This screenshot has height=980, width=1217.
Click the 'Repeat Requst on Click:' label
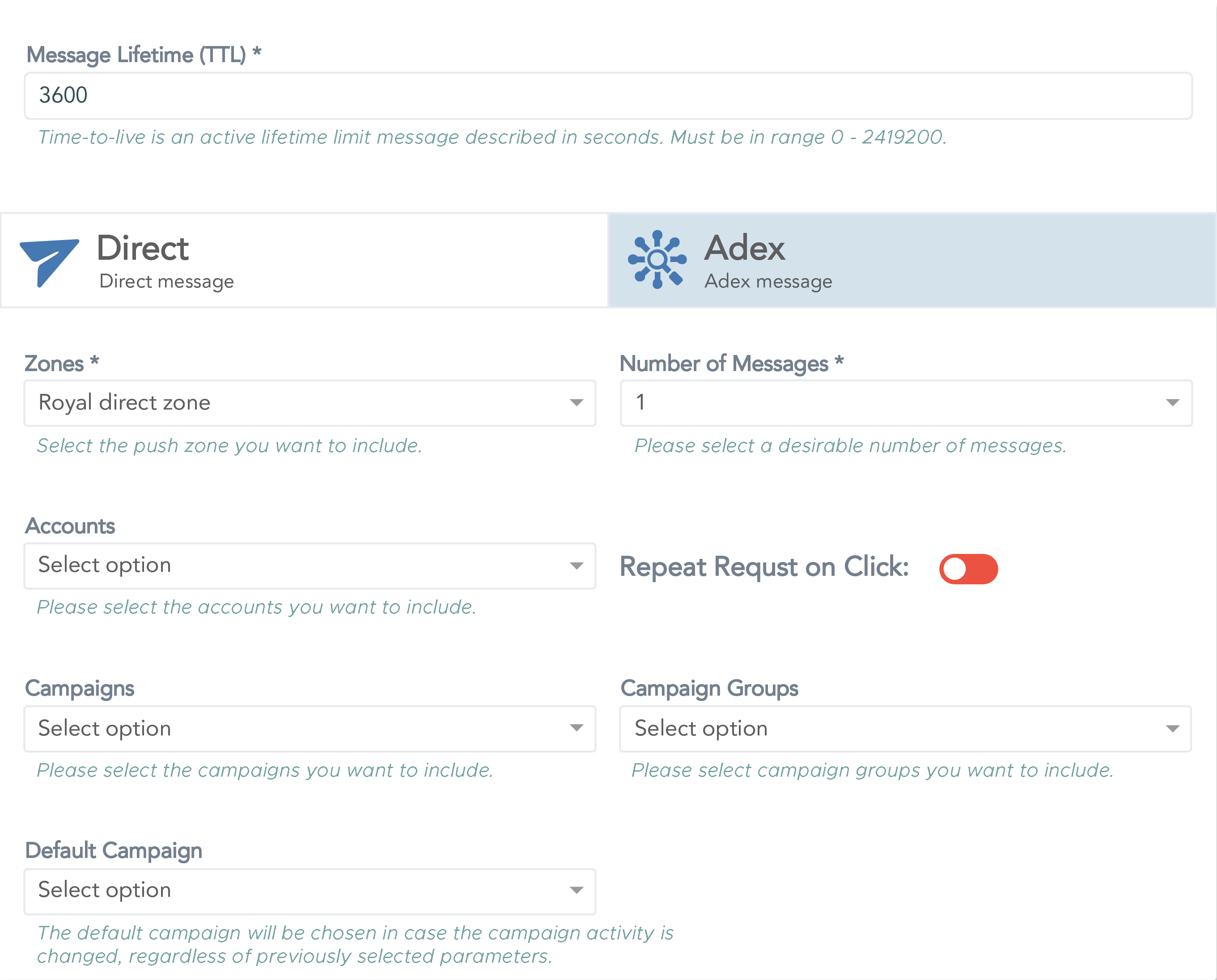(x=764, y=567)
